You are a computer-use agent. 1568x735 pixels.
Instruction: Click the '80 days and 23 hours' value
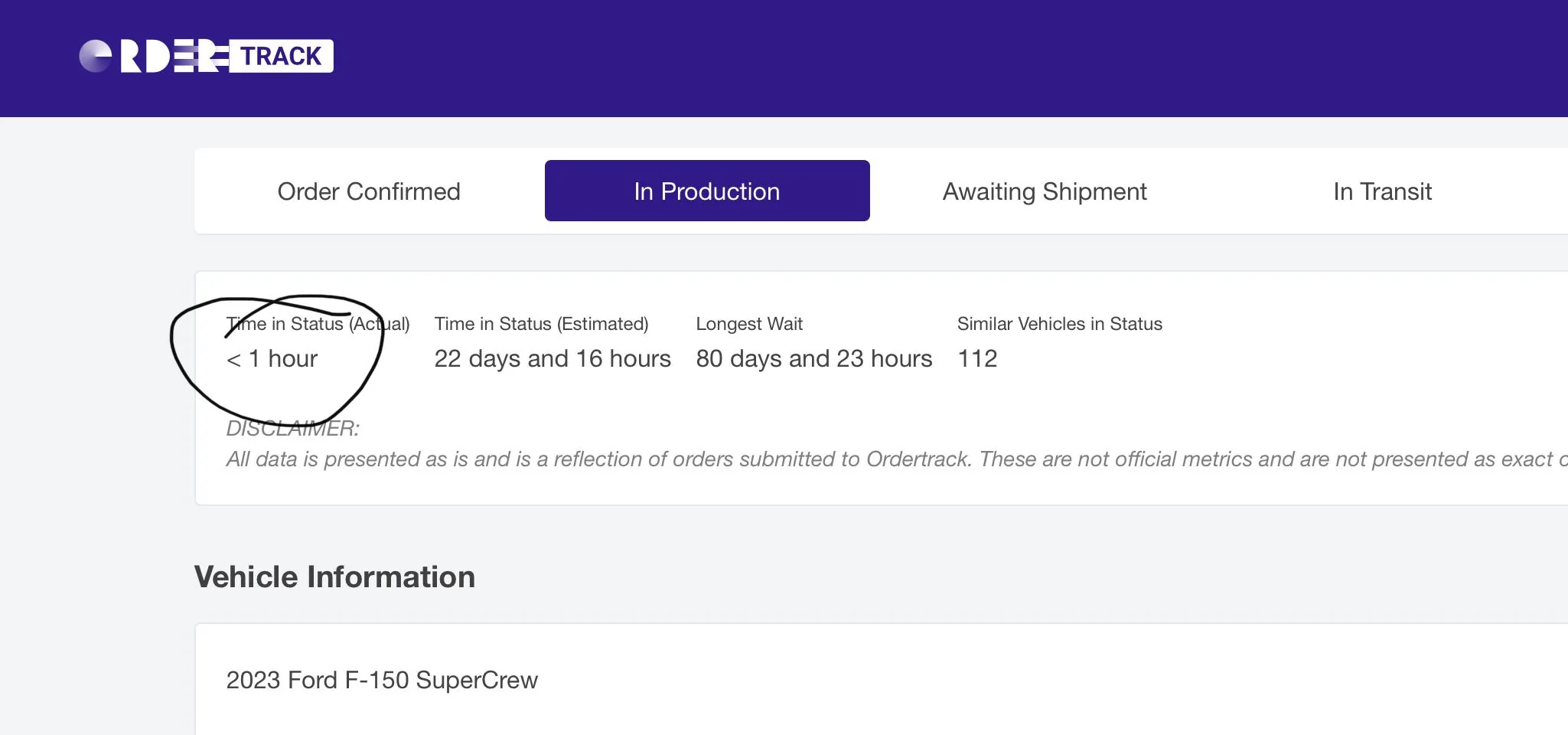click(813, 358)
